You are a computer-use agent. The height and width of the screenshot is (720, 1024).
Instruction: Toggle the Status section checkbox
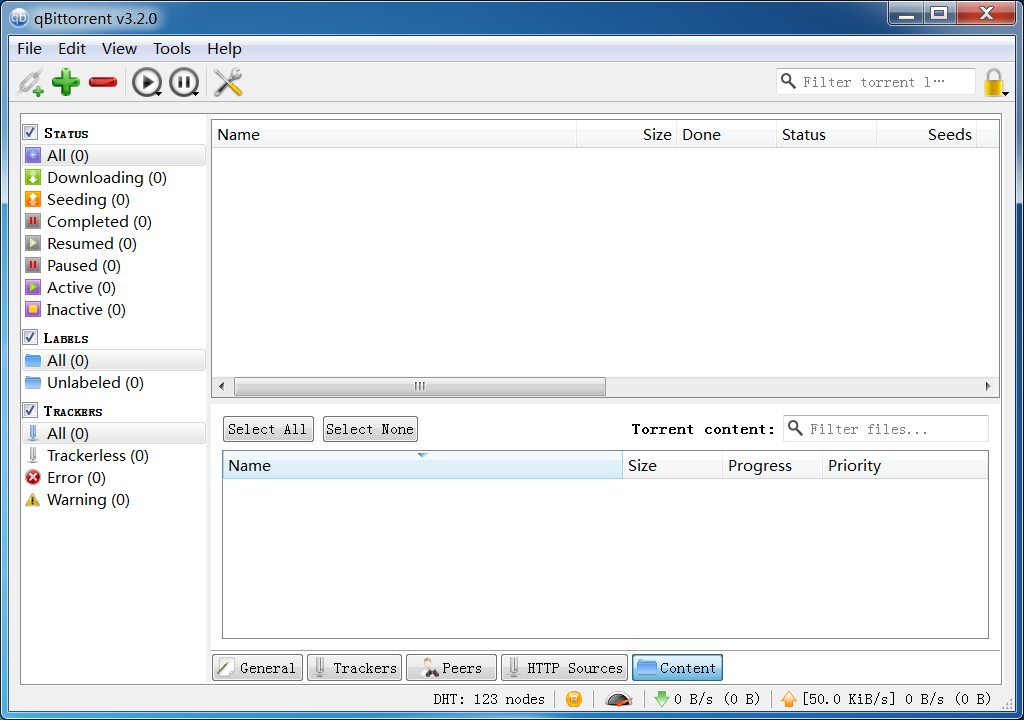(31, 133)
